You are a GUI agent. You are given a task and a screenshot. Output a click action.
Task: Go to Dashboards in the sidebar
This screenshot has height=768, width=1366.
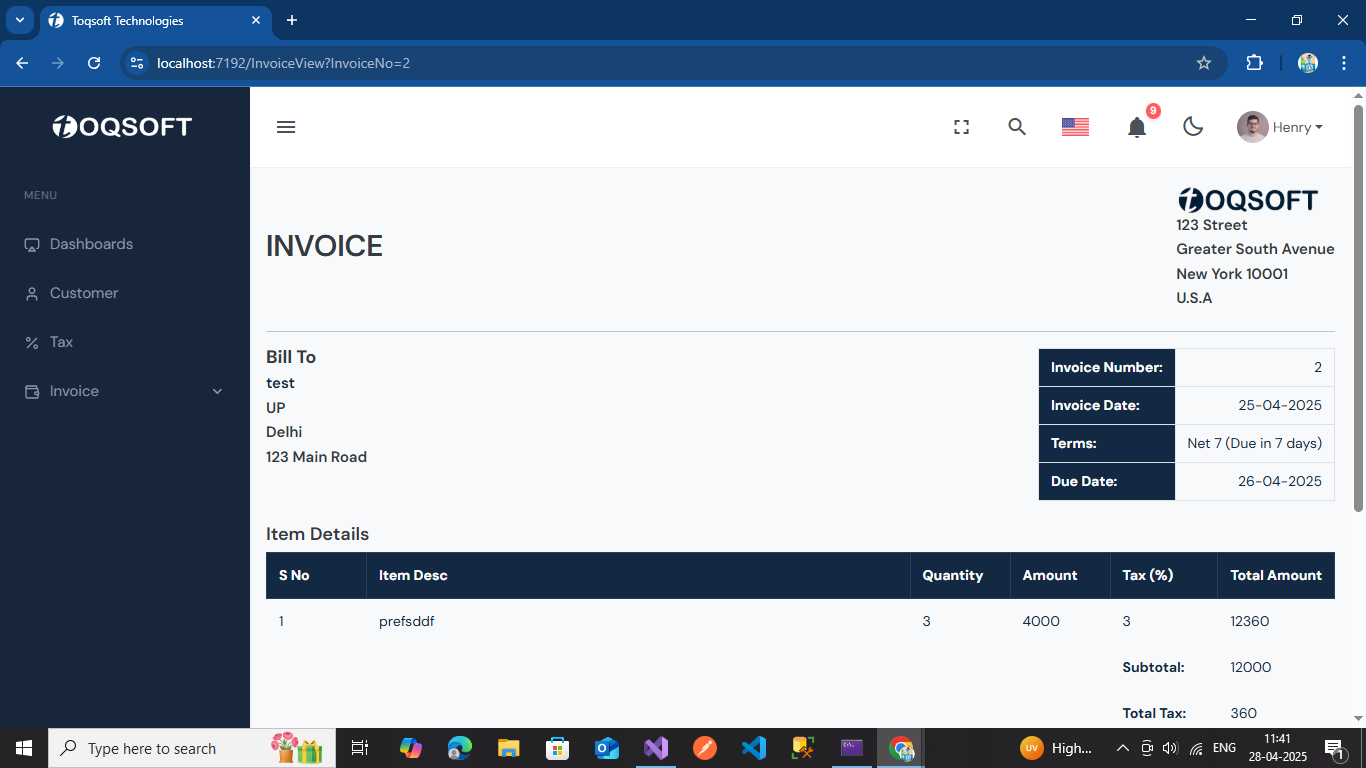click(x=91, y=244)
